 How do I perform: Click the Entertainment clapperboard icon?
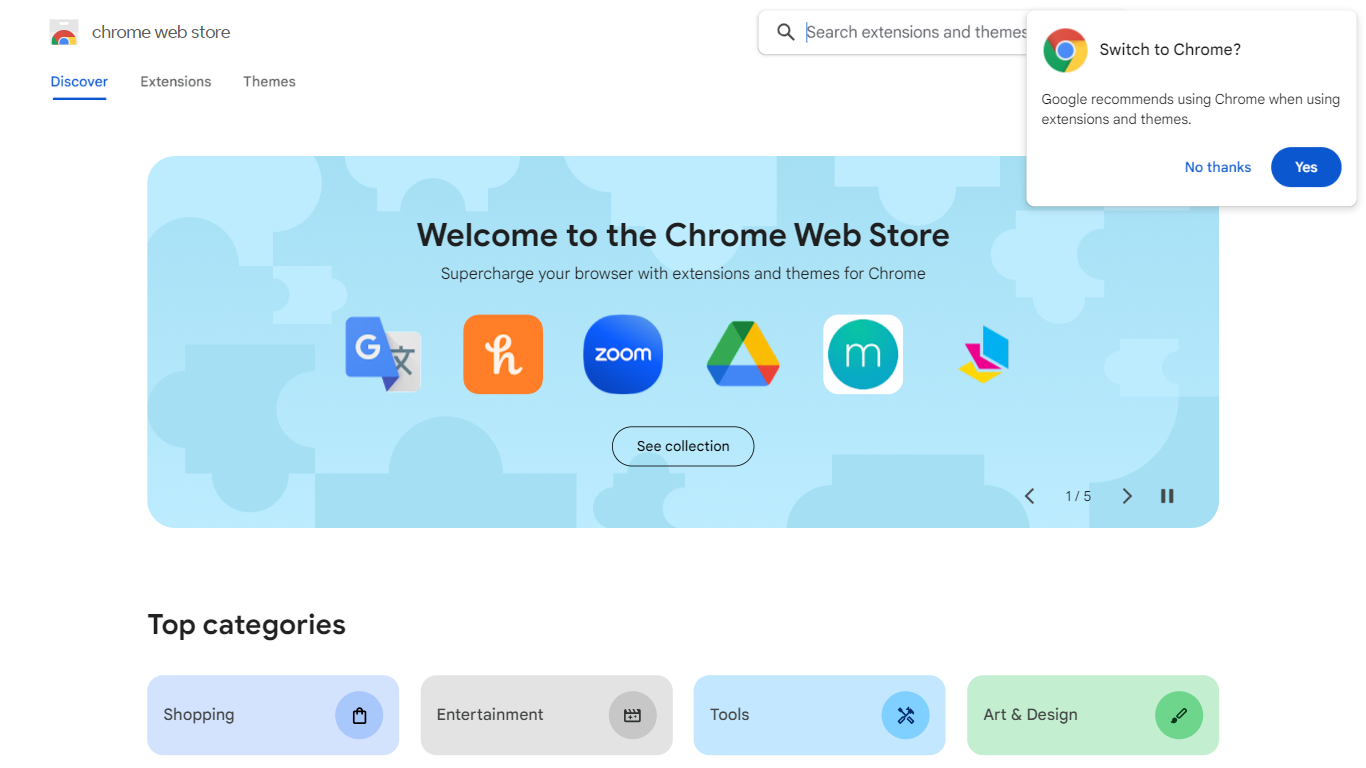coord(632,715)
